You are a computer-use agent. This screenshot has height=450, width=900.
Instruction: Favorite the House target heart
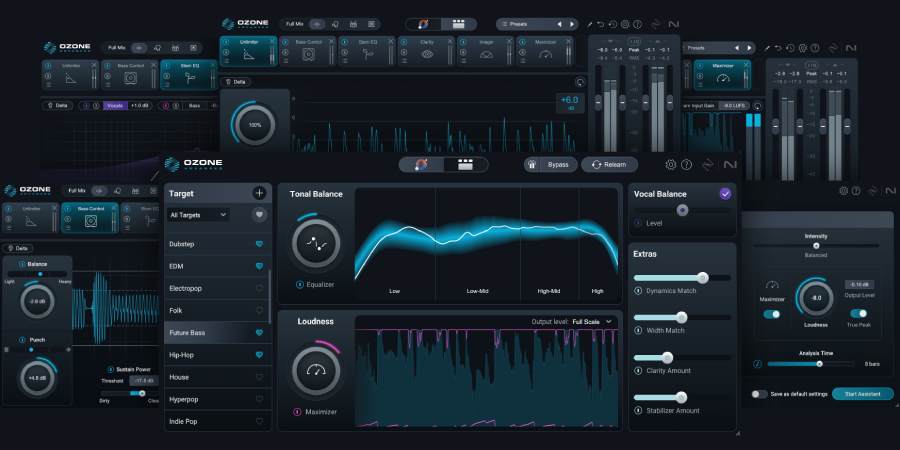pos(259,378)
